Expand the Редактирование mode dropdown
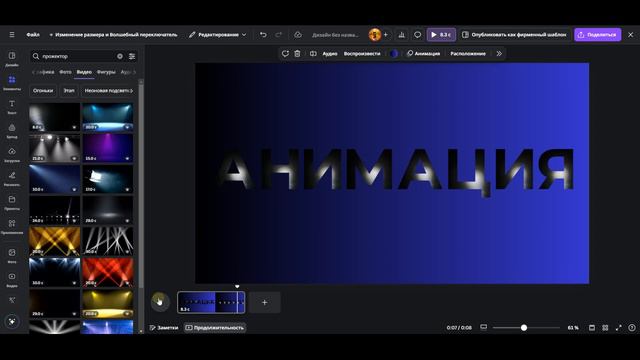 tap(218, 35)
